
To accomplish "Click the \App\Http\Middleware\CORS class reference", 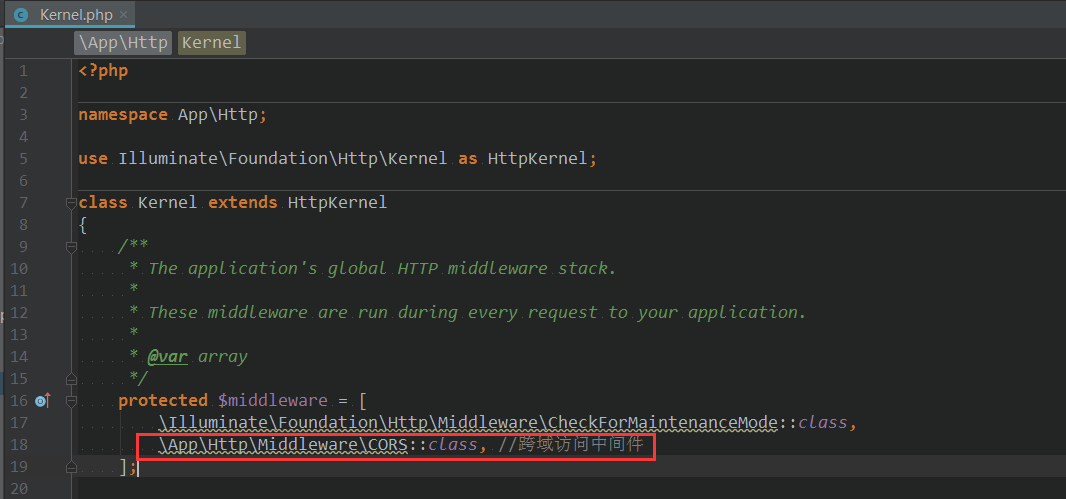I will coord(283,445).
